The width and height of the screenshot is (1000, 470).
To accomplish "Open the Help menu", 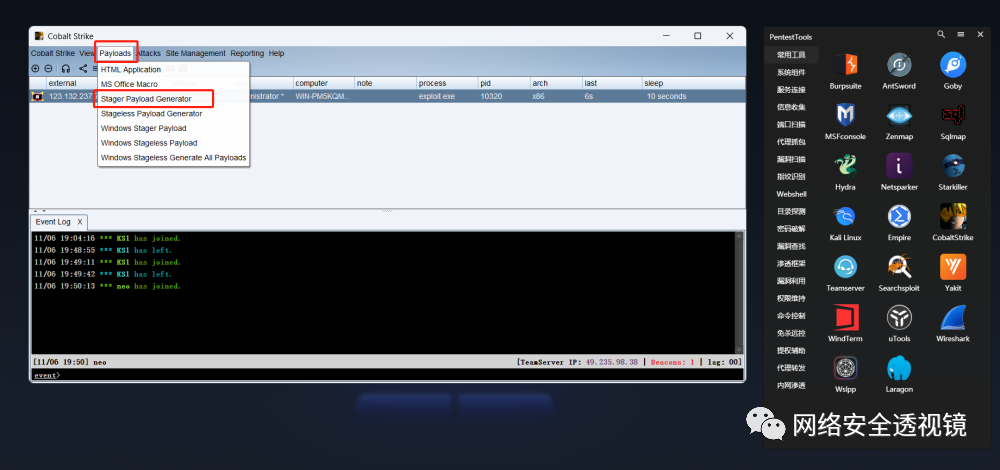I will click(x=276, y=54).
